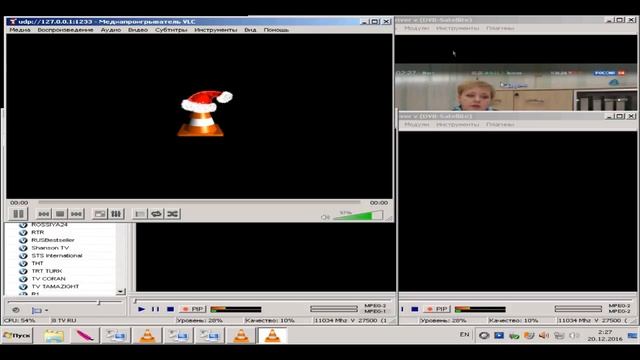The height and width of the screenshot is (360, 640).
Task: Click the B TV RU status entry
Action: click(x=63, y=321)
